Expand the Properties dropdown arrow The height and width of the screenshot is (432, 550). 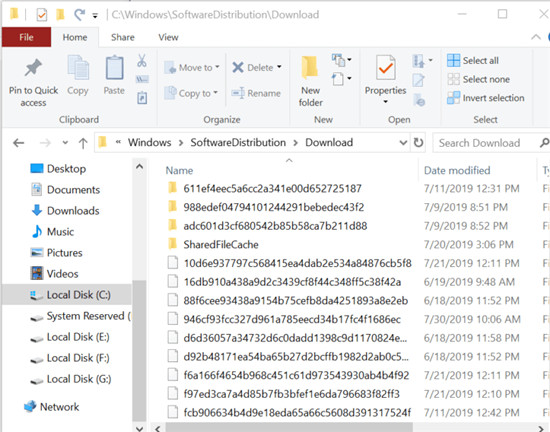(x=385, y=102)
